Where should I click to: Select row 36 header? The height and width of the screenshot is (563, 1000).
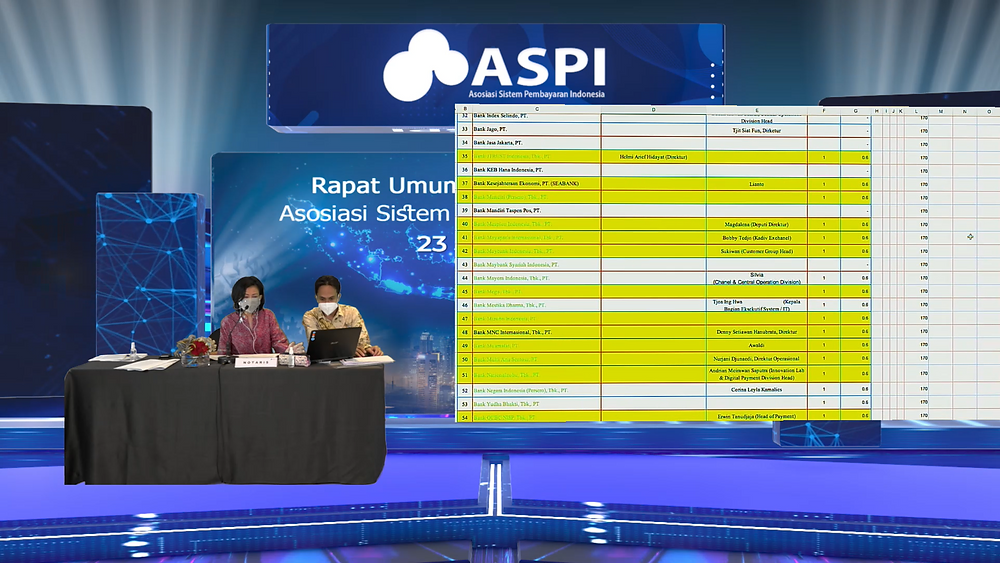tap(464, 170)
